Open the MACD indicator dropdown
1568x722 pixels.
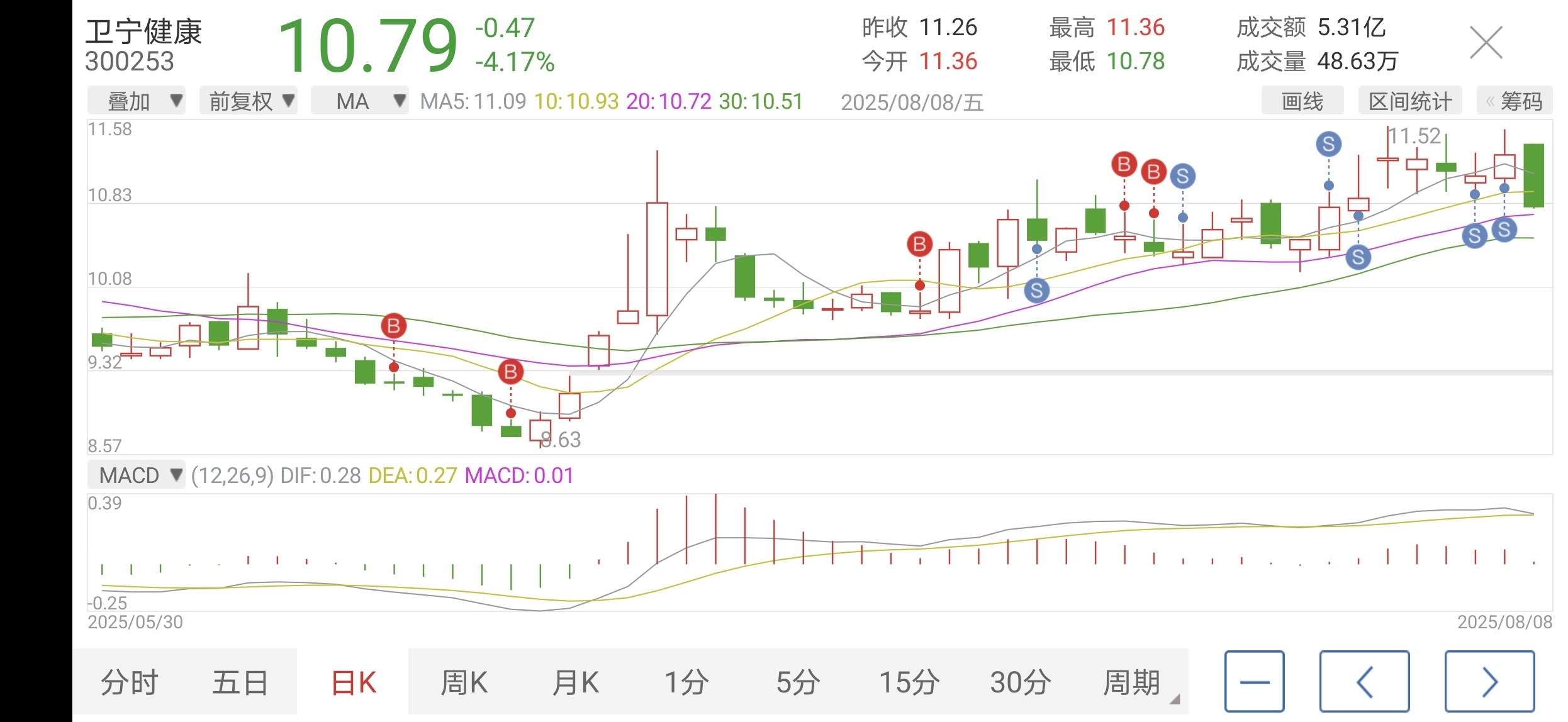137,475
